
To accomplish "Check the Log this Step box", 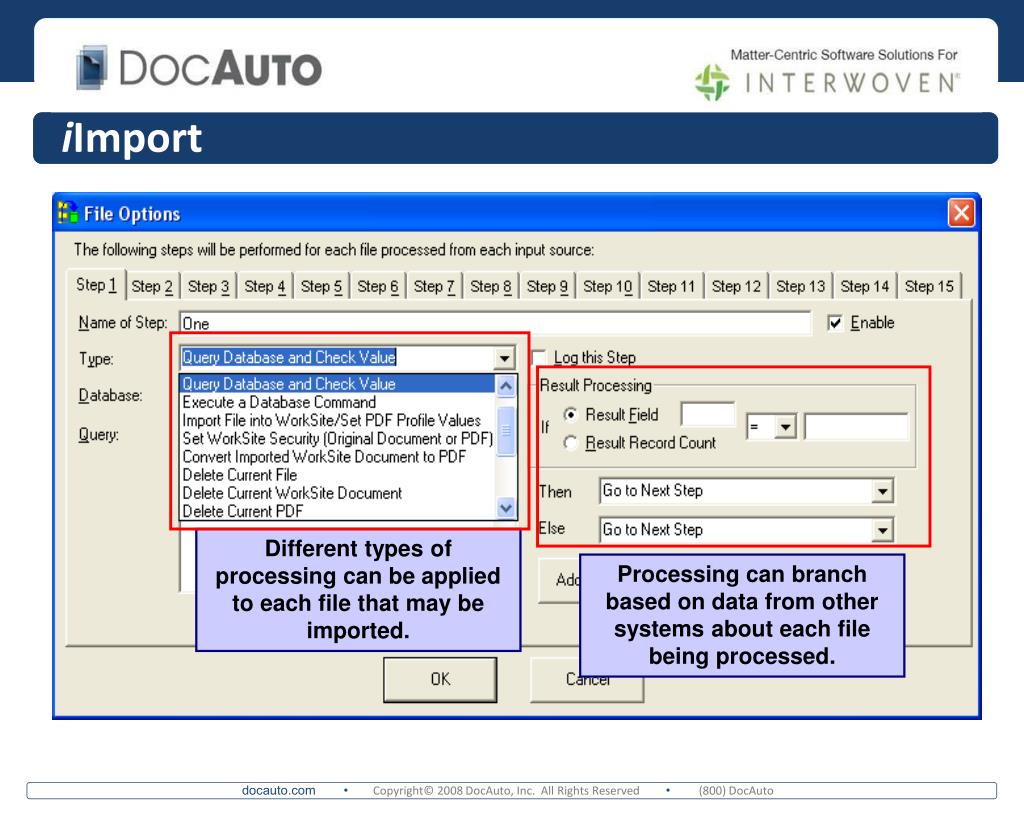I will (x=539, y=357).
